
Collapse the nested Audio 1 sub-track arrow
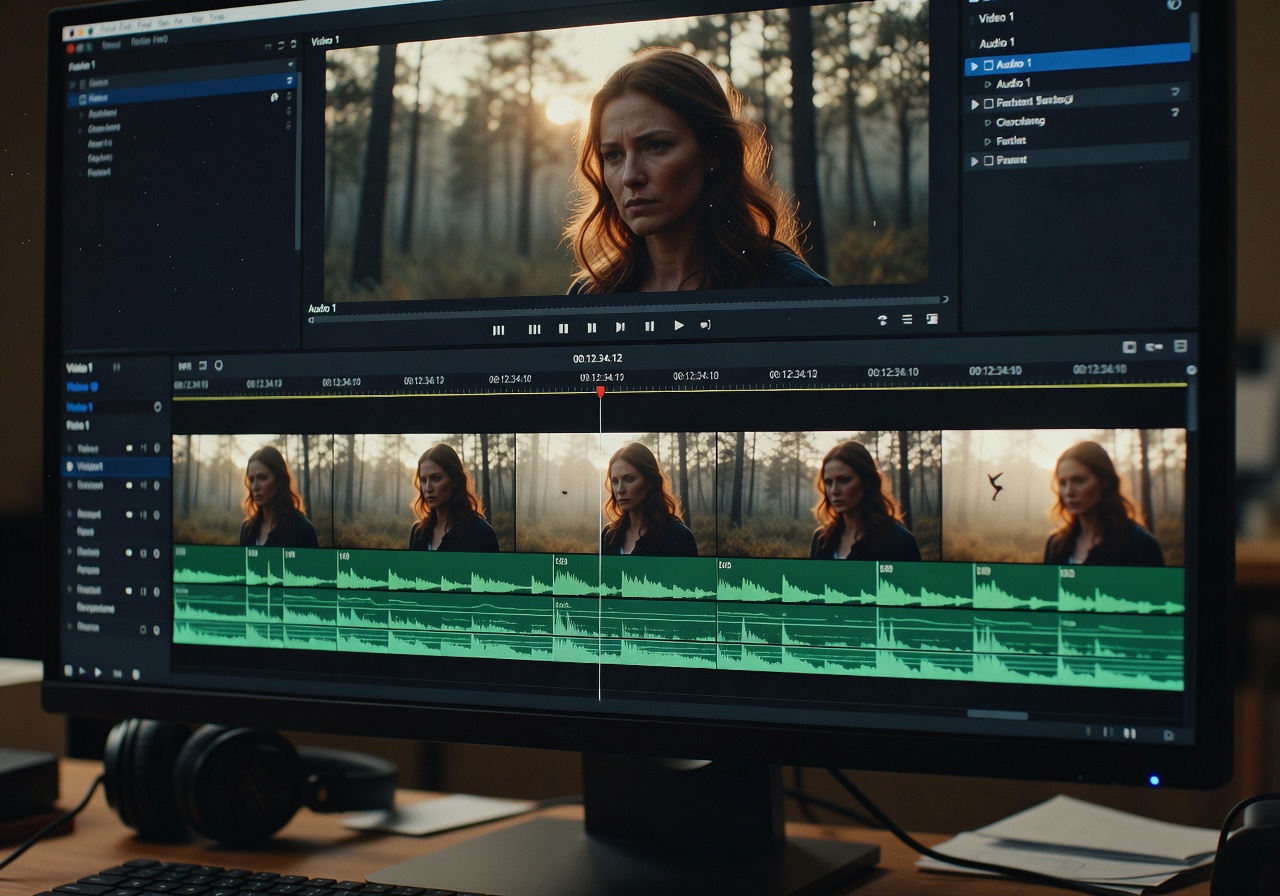988,83
